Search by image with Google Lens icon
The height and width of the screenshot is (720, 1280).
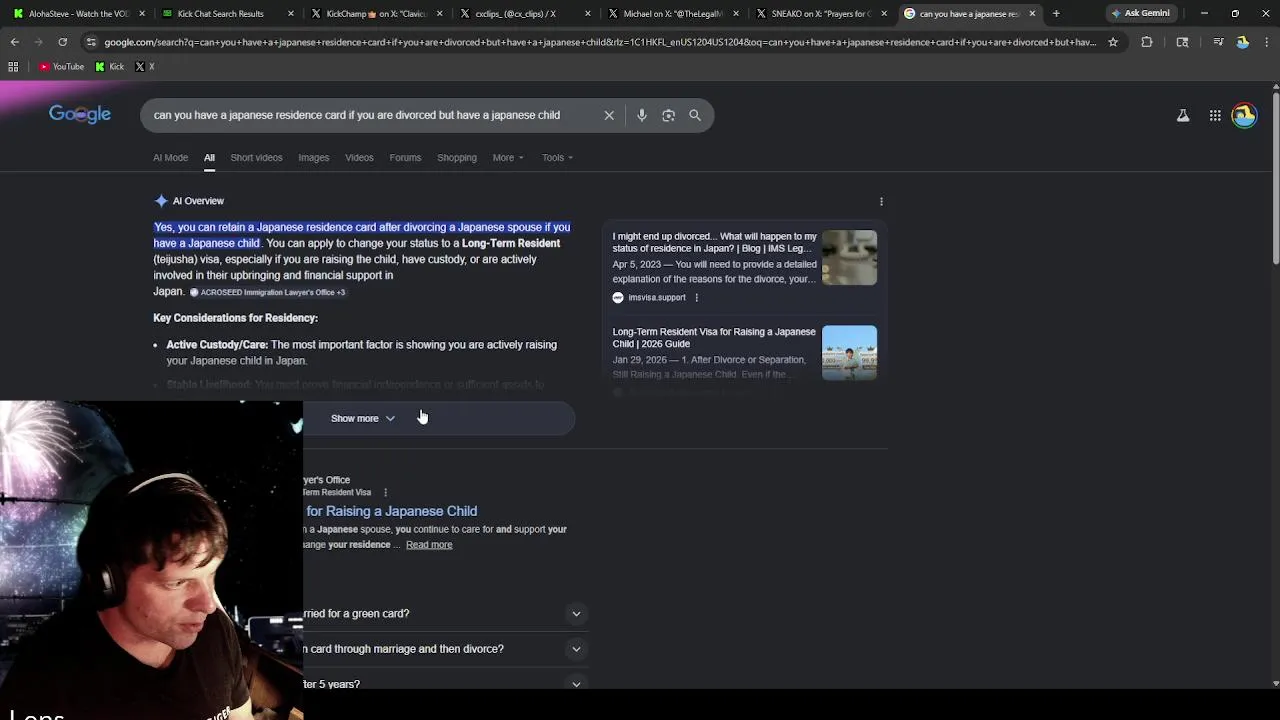click(x=668, y=115)
